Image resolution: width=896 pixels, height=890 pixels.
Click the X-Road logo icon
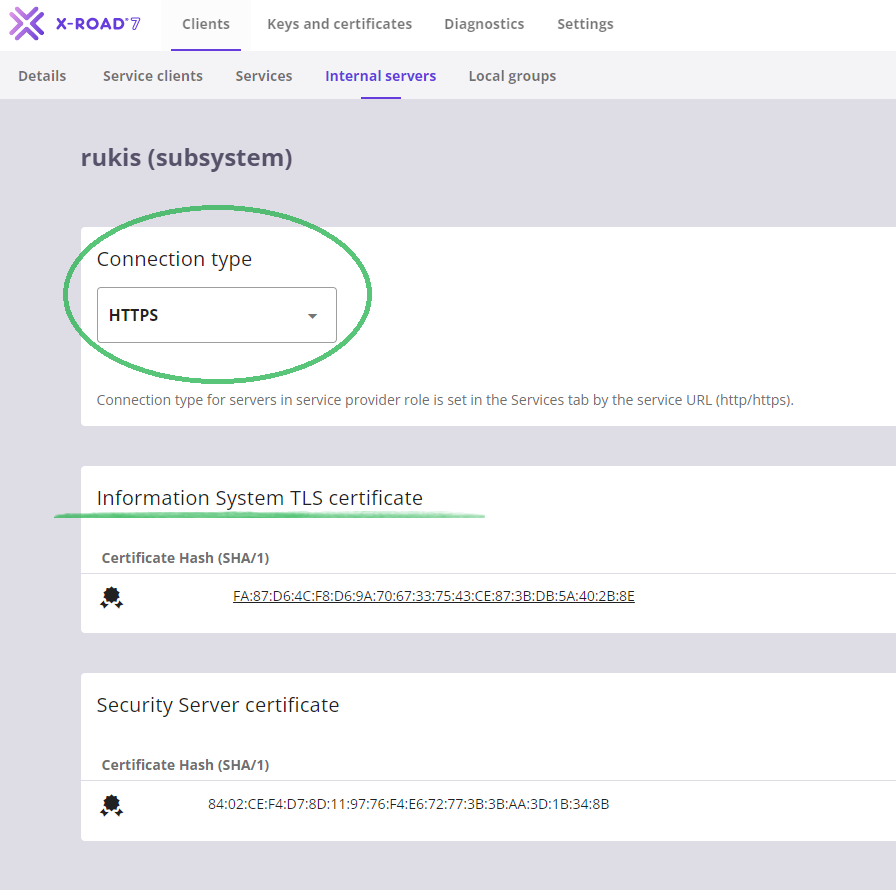coord(27,24)
